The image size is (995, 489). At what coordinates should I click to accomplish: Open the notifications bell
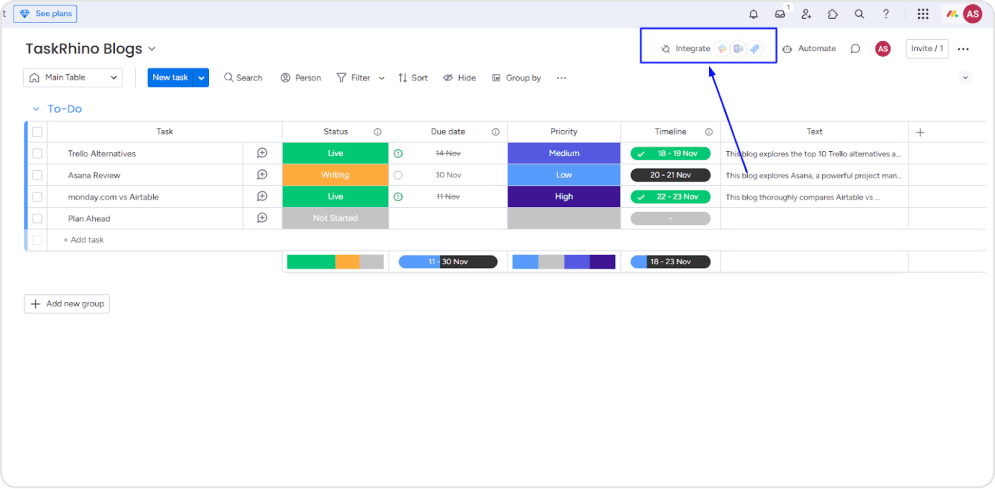[753, 14]
